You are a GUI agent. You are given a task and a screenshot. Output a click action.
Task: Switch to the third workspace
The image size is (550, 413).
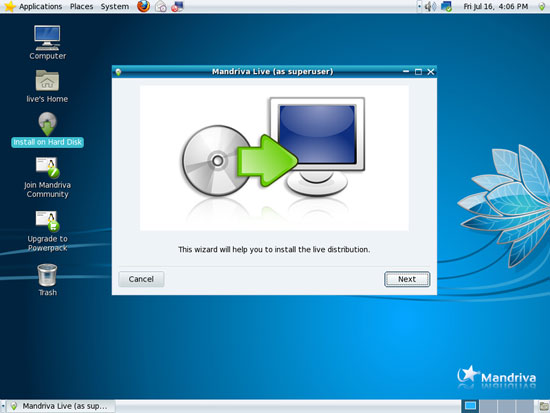pos(506,406)
